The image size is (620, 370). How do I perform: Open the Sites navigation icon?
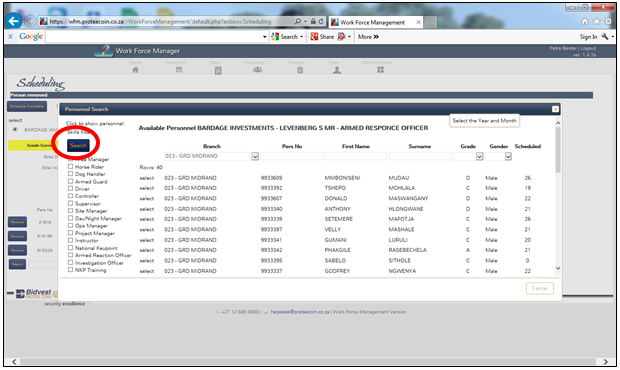click(218, 70)
